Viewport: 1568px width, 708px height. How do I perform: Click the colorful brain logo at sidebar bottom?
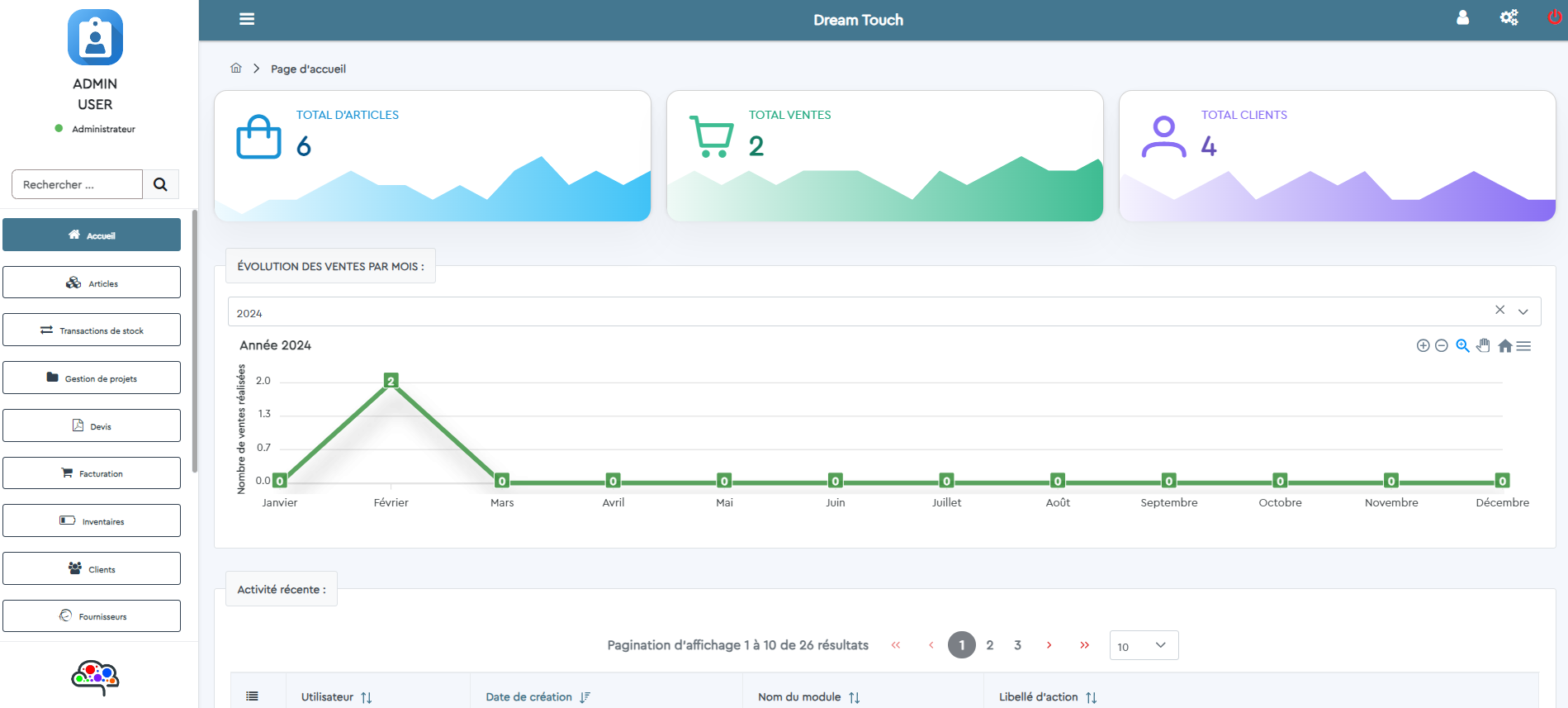pos(95,677)
